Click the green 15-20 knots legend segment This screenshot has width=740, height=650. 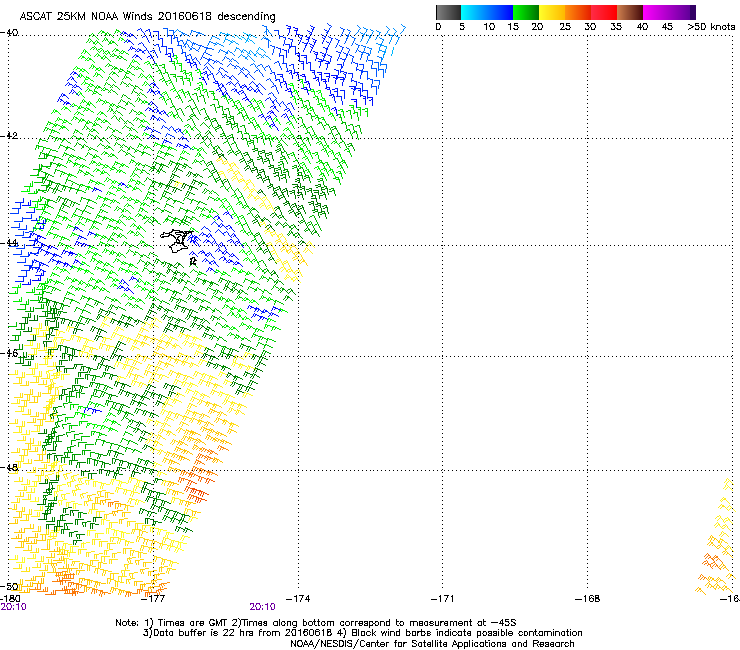coord(526,12)
